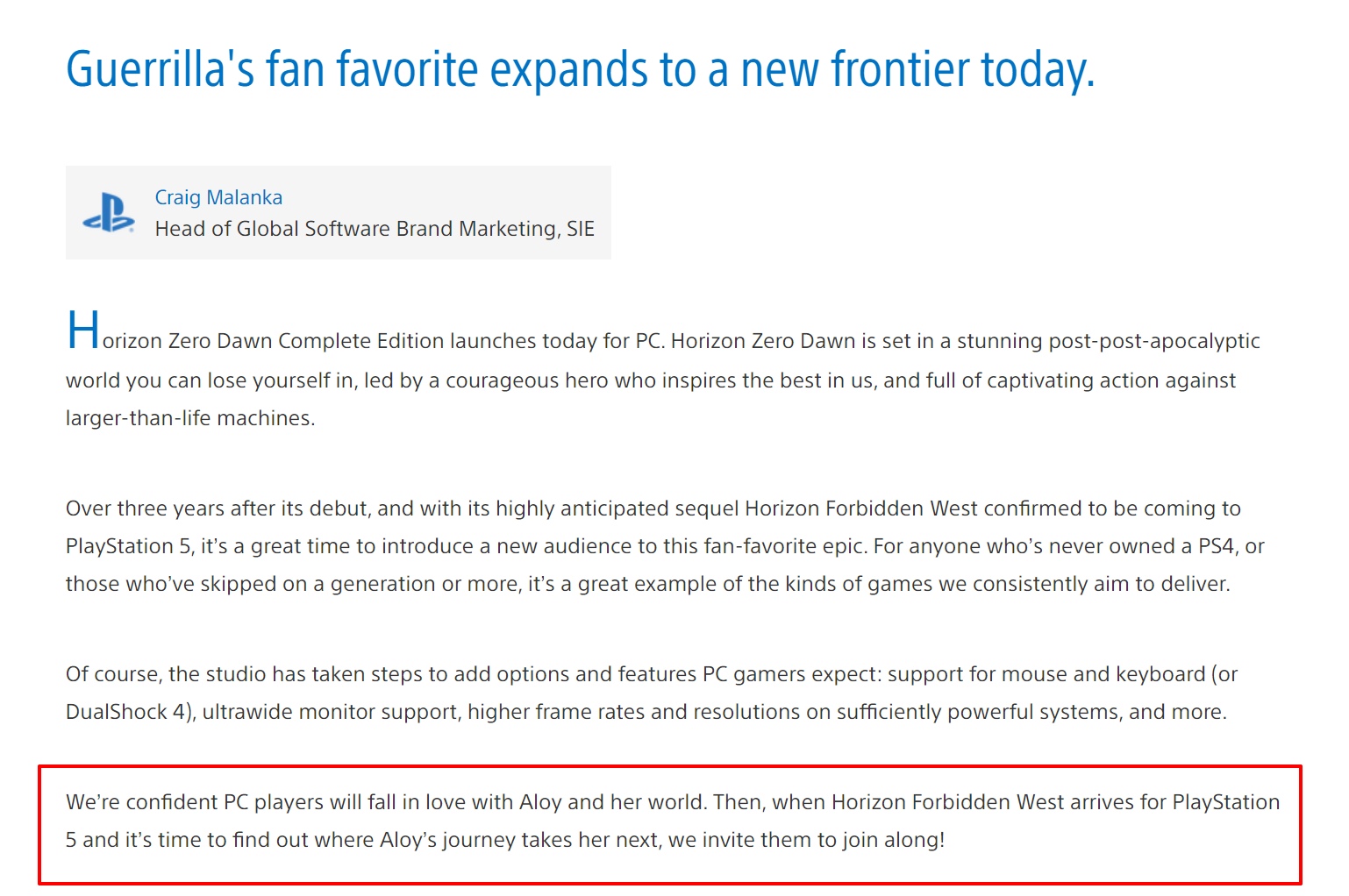Click the PlayStation logo in author card

click(109, 212)
